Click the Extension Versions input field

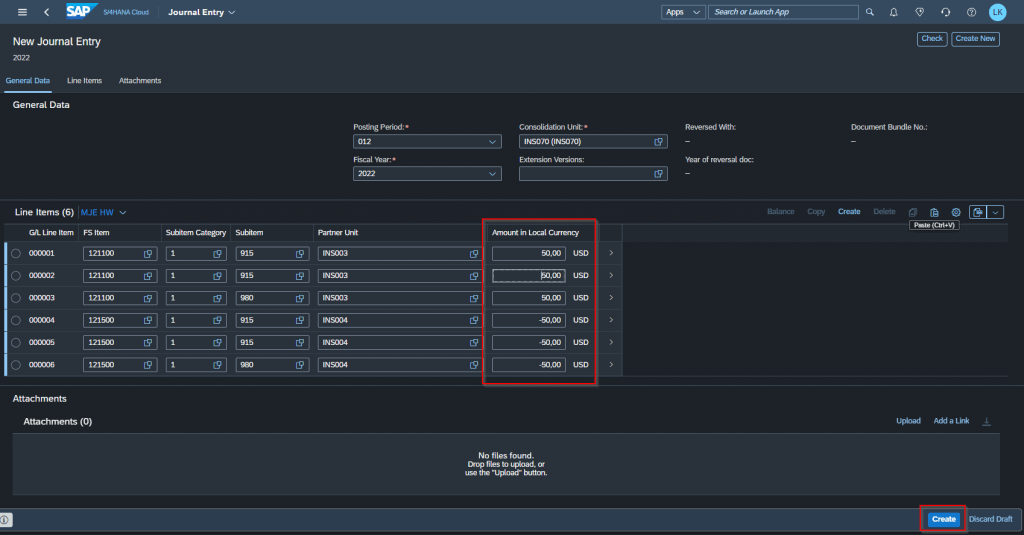click(593, 174)
